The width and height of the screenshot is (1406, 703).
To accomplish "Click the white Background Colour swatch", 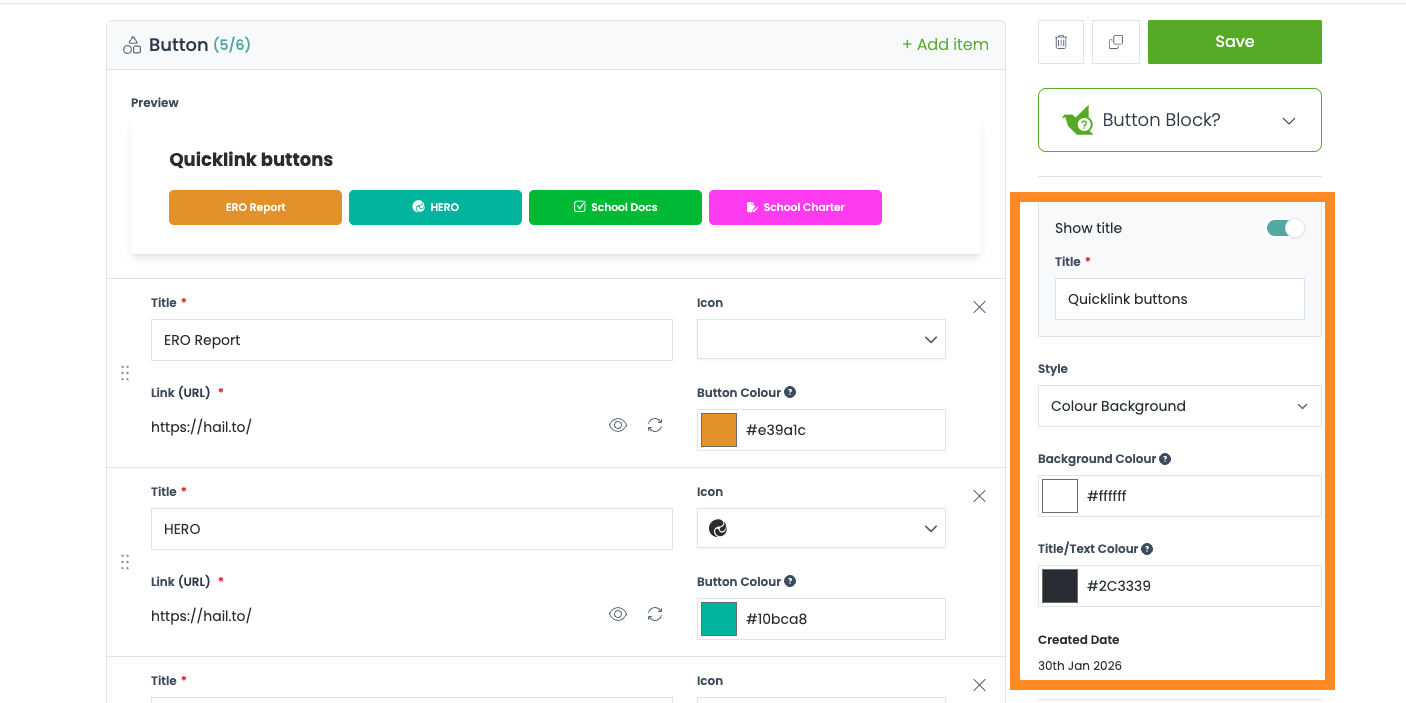I will 1060,496.
